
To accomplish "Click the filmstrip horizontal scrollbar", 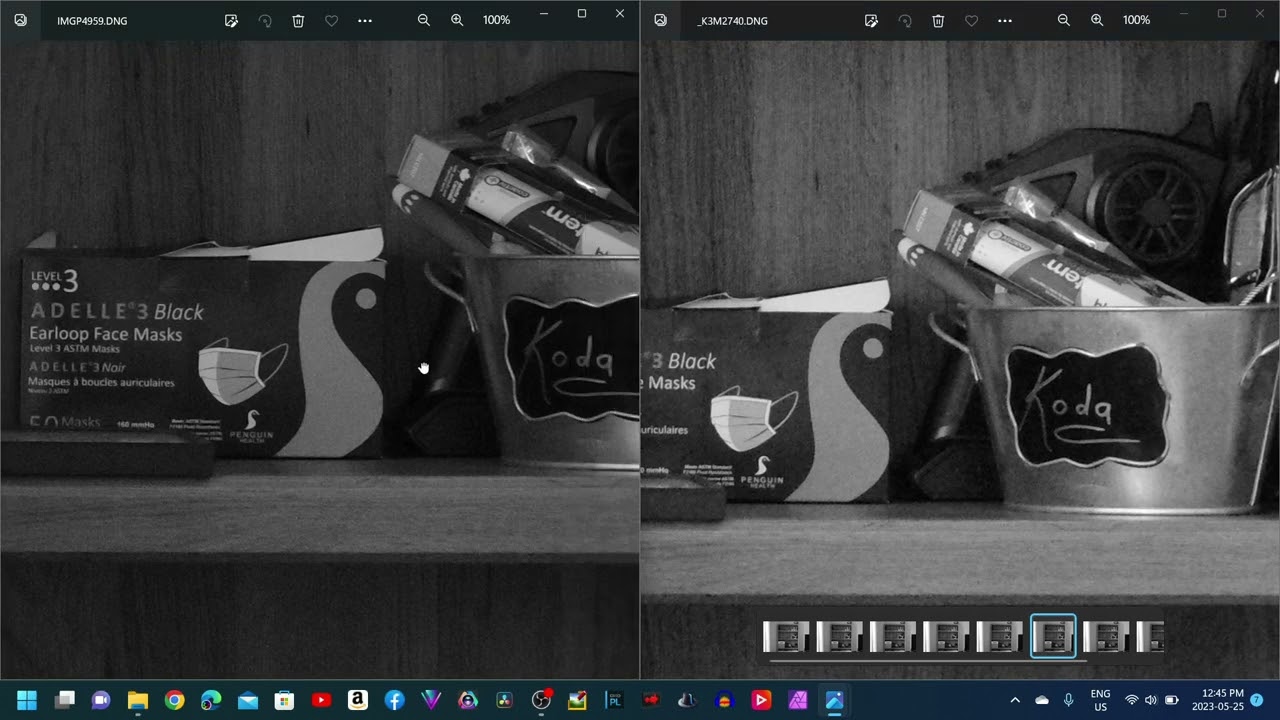I will pos(927,660).
